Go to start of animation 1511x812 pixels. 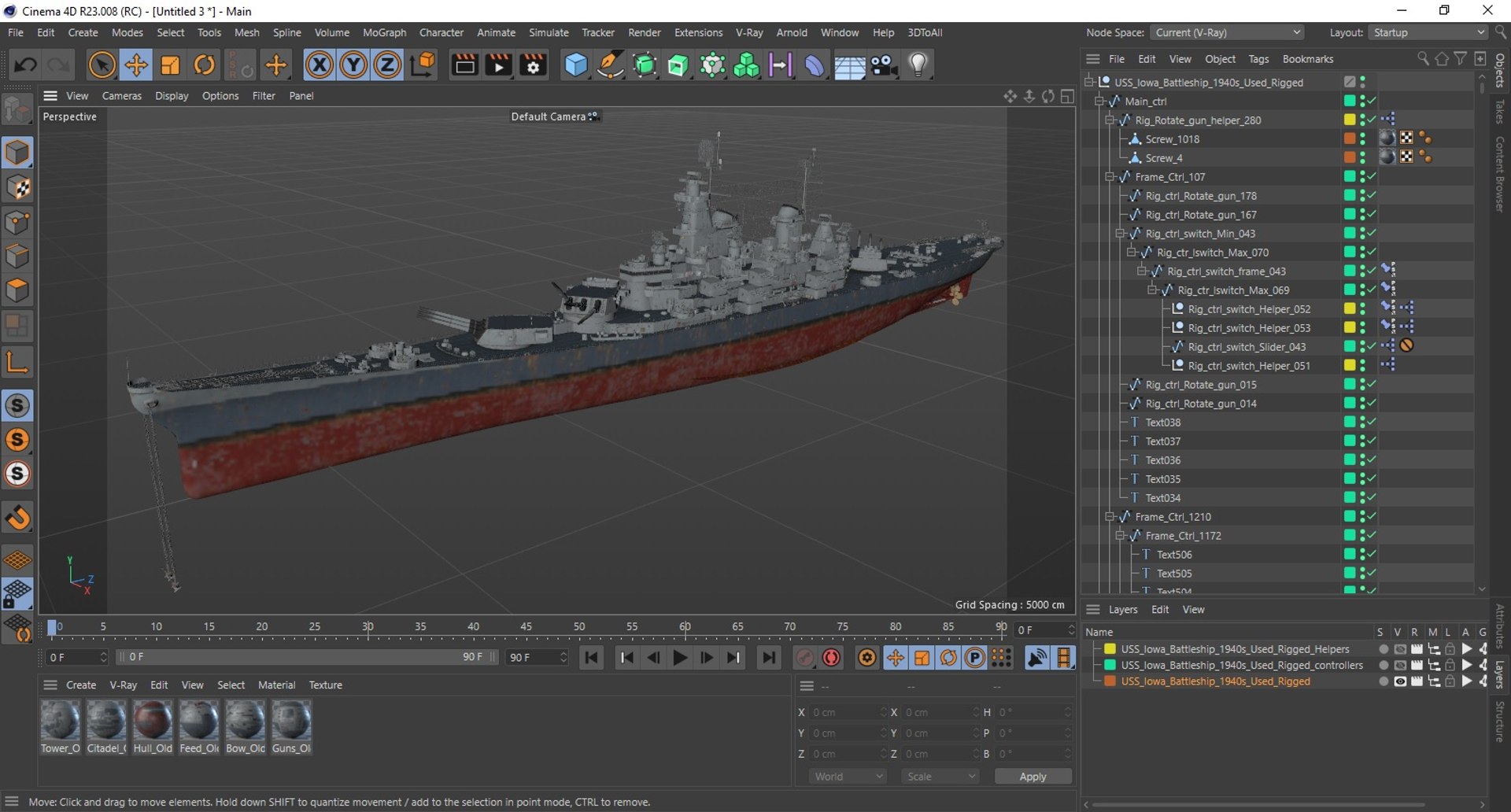(592, 657)
